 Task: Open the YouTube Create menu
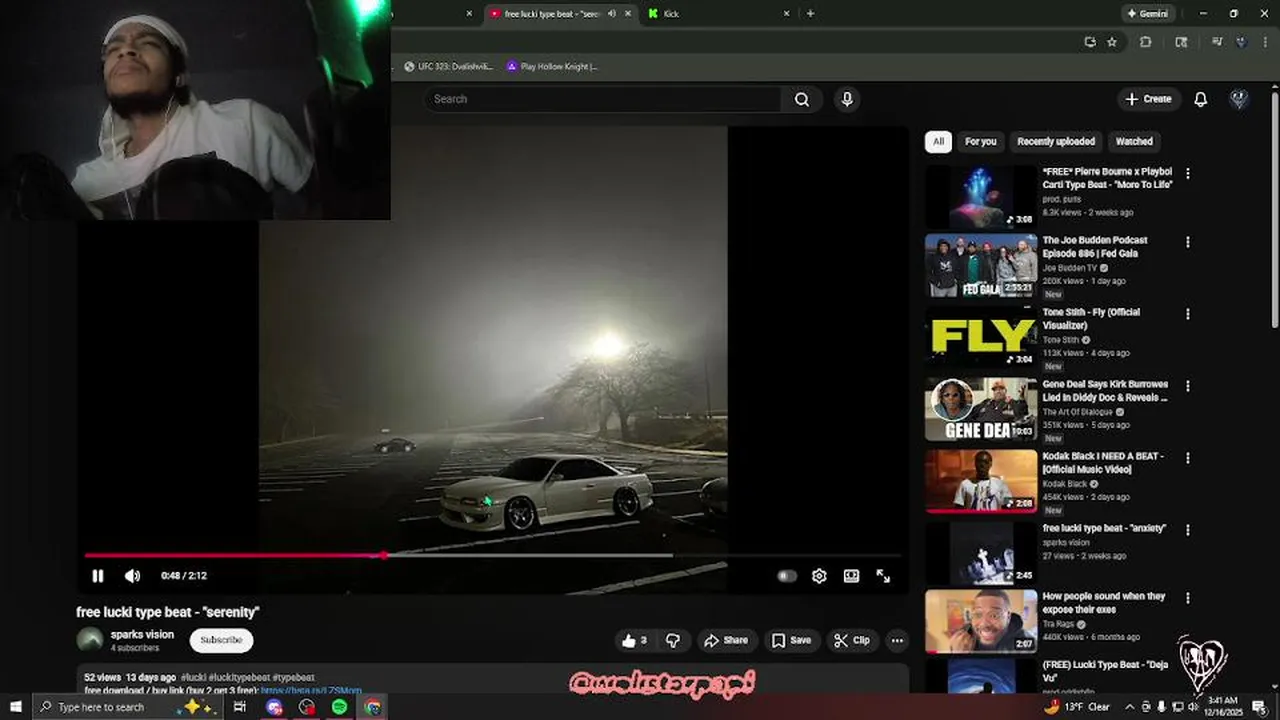point(1148,99)
